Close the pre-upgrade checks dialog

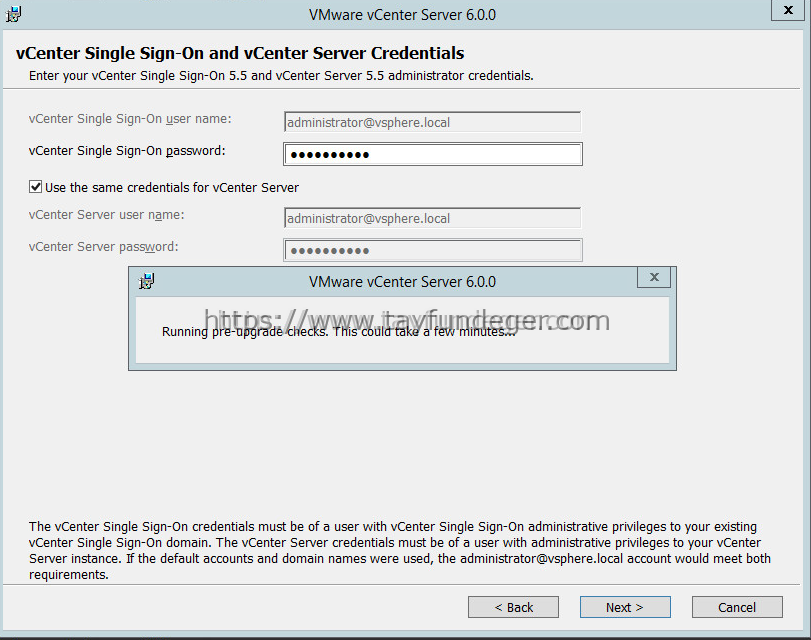[x=654, y=277]
